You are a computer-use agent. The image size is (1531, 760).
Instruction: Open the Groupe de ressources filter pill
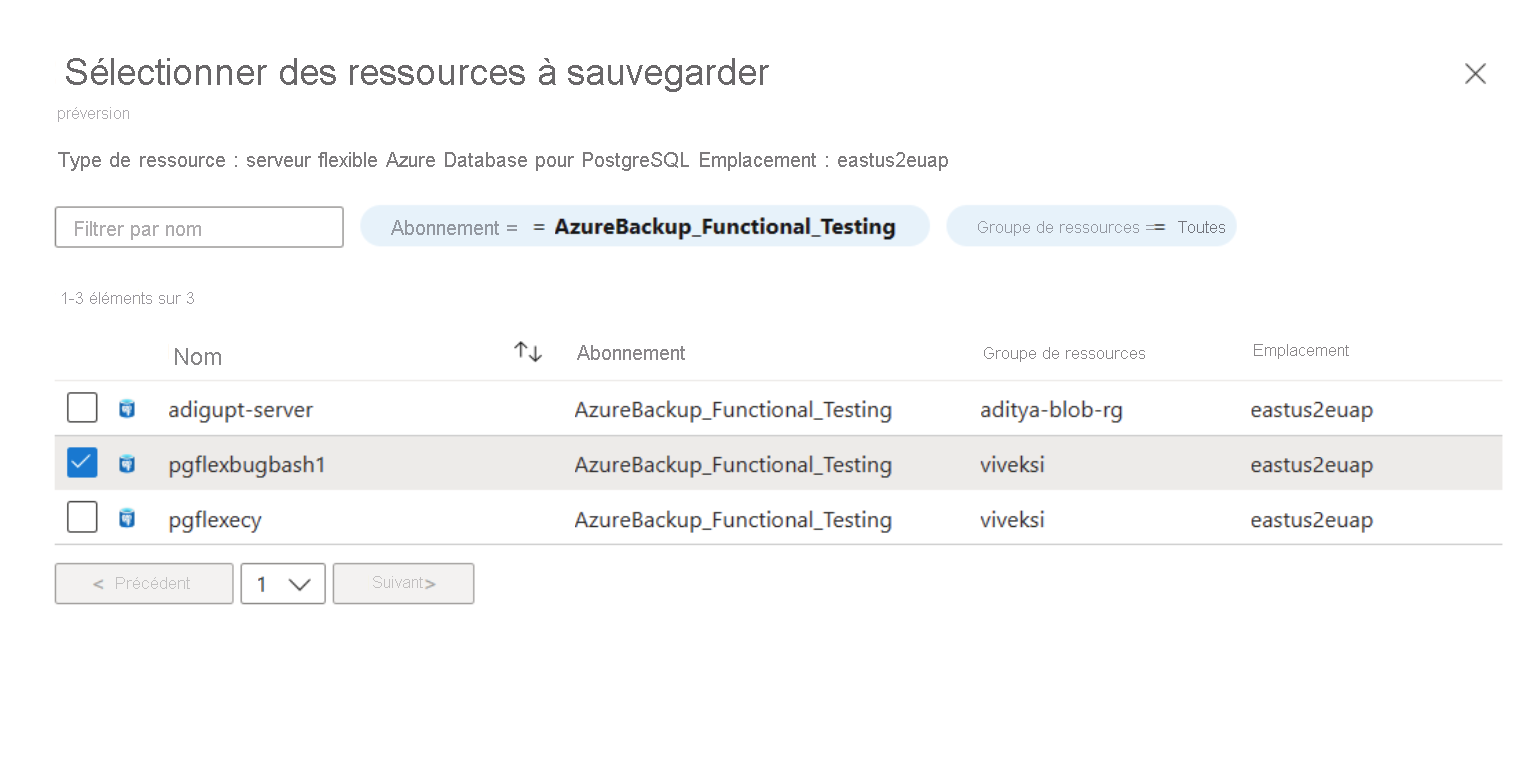[x=1092, y=227]
